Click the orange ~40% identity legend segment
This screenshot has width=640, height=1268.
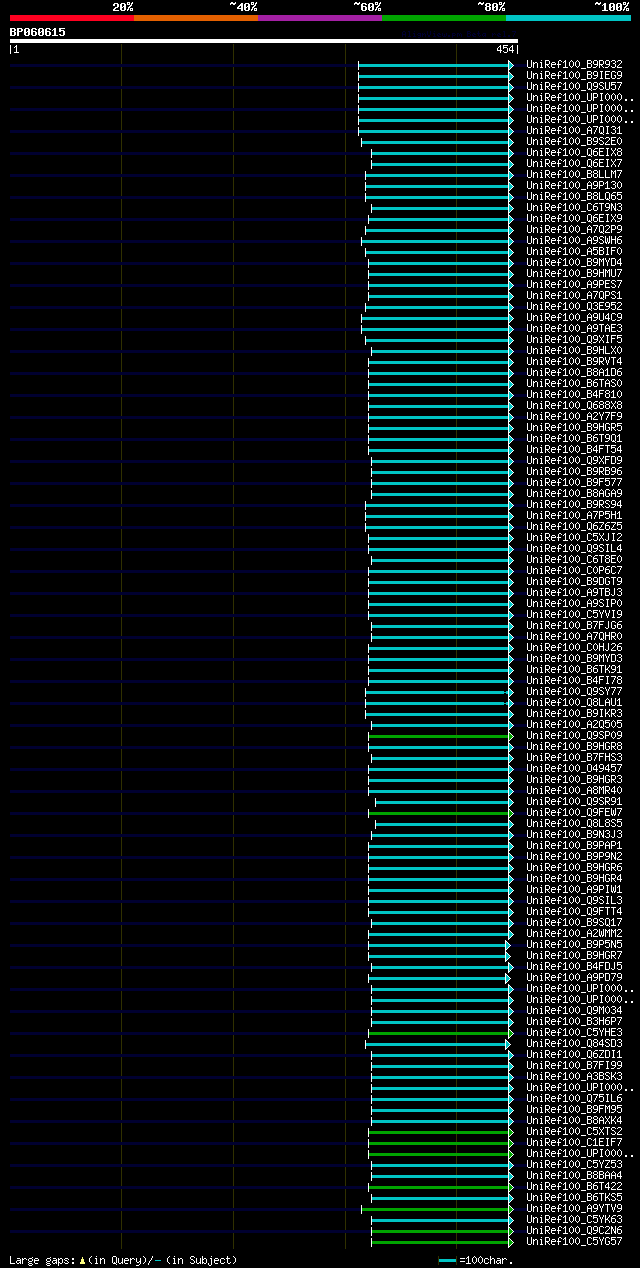195,18
